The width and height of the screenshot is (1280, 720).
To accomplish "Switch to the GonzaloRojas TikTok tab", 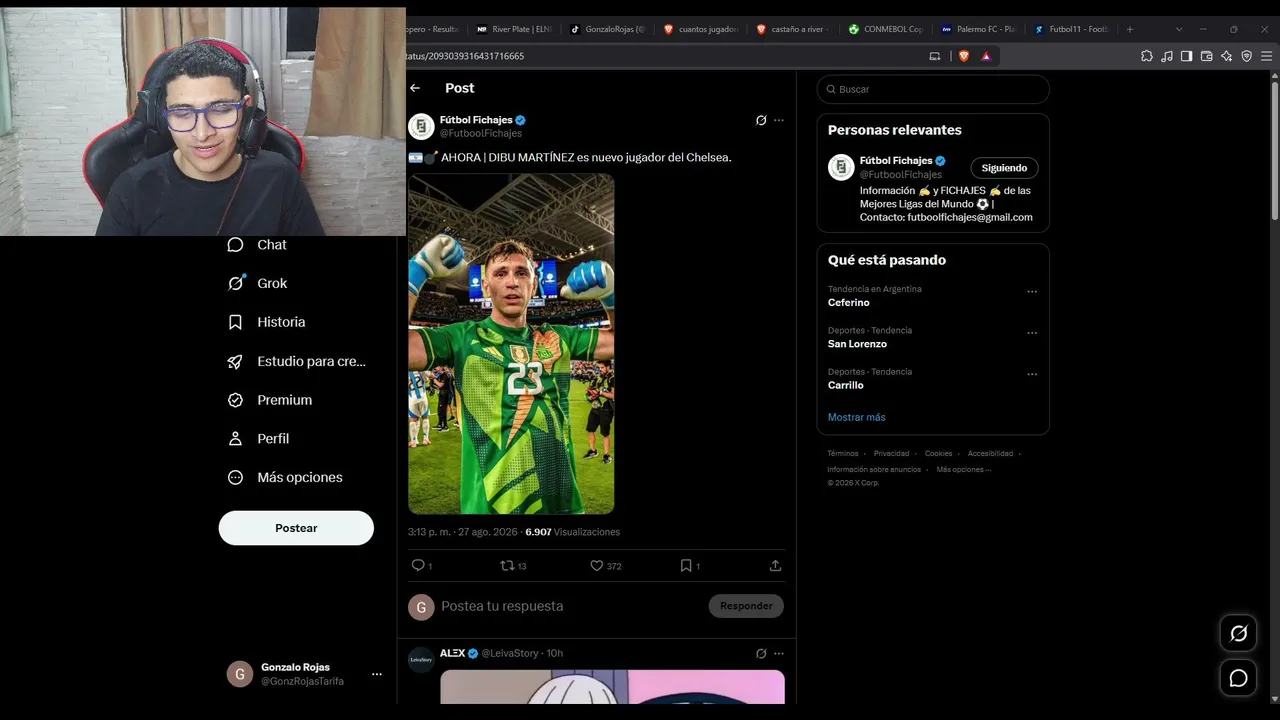I will coord(608,29).
